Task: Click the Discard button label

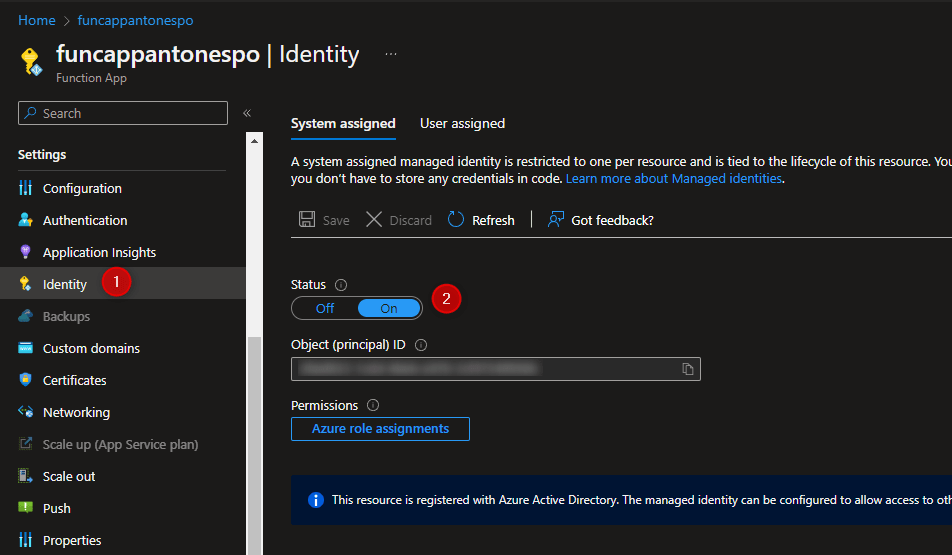Action: click(x=410, y=220)
